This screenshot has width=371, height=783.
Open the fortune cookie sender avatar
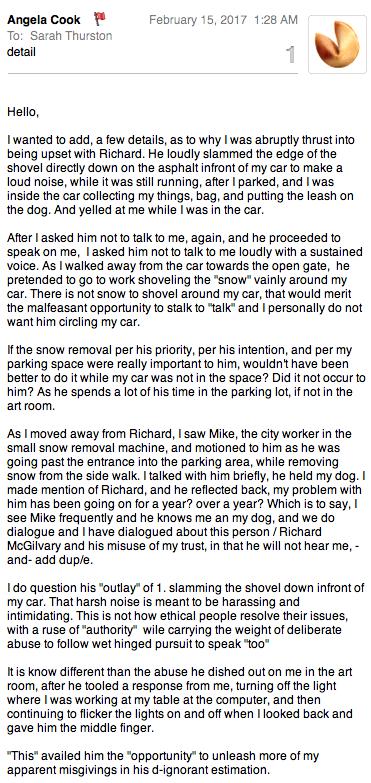tap(338, 44)
